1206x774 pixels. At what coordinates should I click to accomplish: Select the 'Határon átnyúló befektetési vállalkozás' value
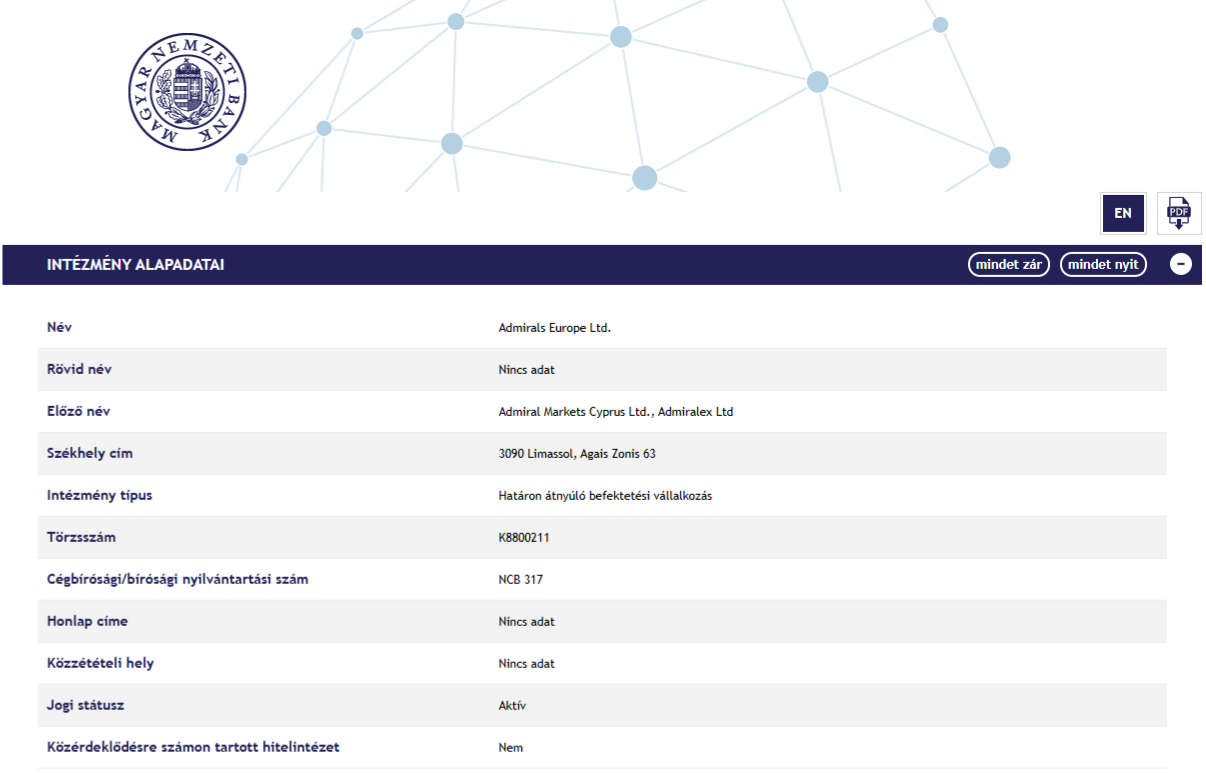pyautogui.click(x=605, y=496)
